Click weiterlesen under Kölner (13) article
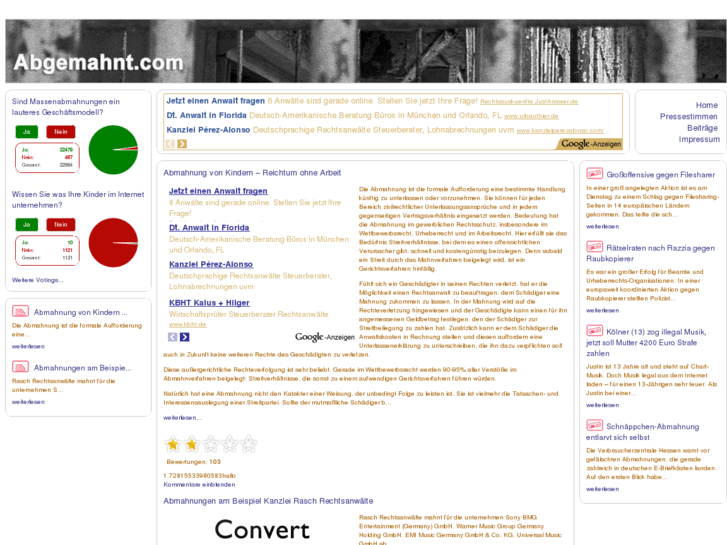Screen dimensions: 727x545 pos(602,405)
